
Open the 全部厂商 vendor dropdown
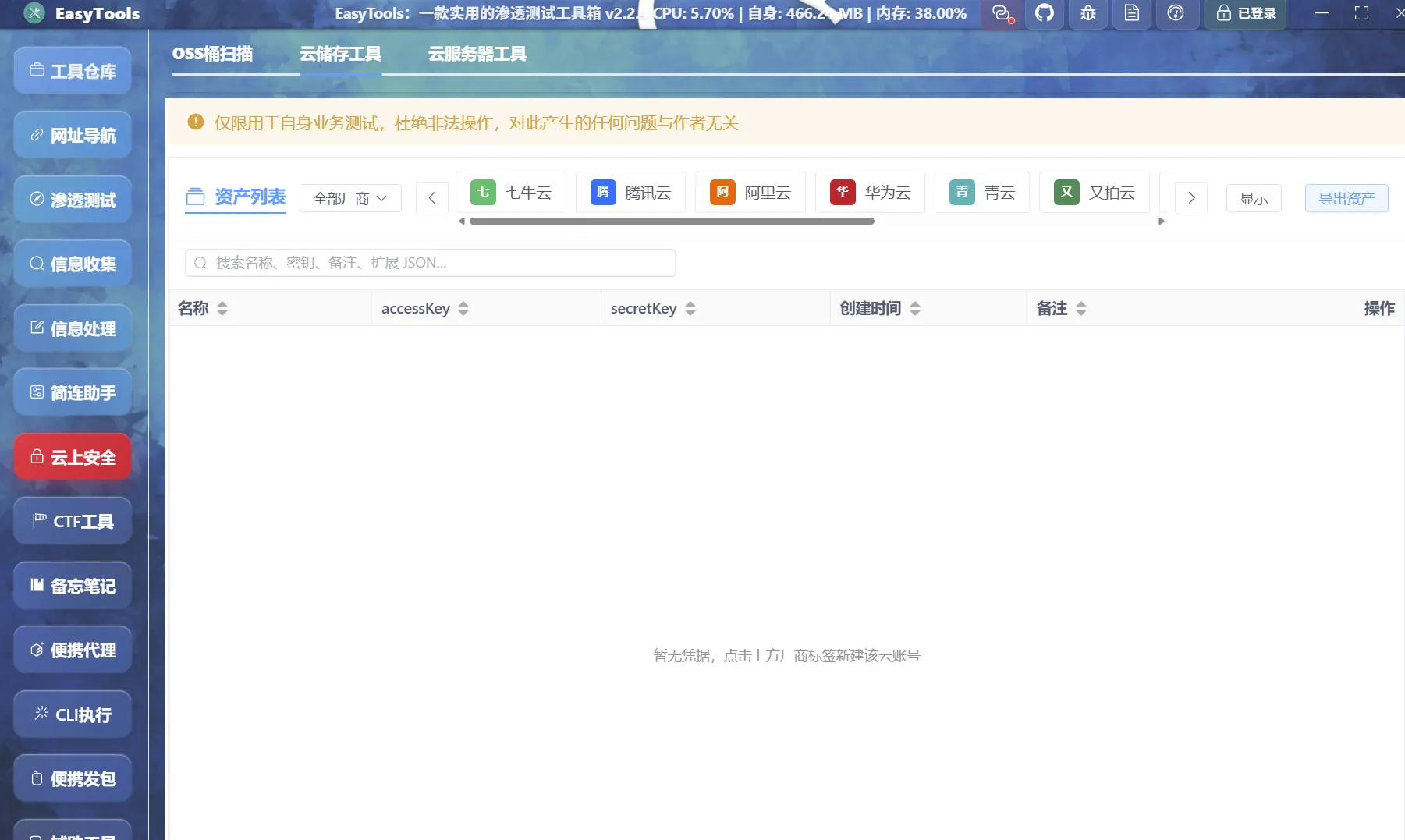pyautogui.click(x=349, y=197)
